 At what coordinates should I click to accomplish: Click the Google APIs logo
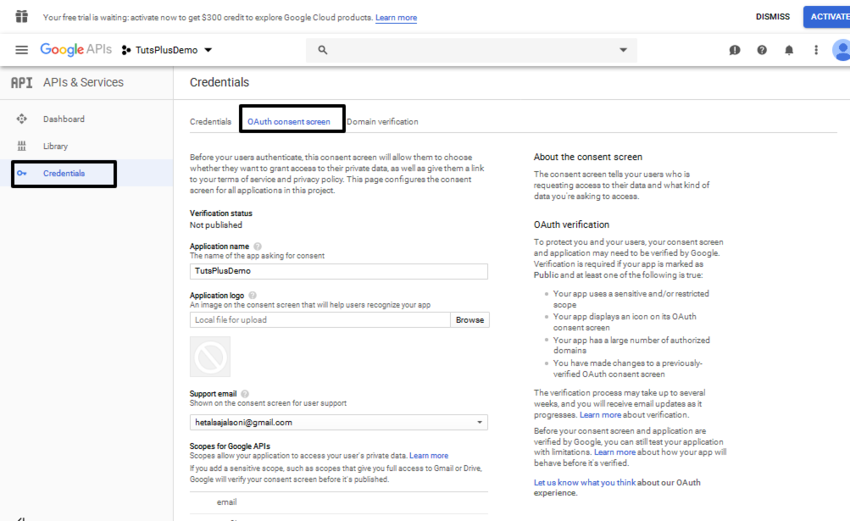tap(76, 49)
